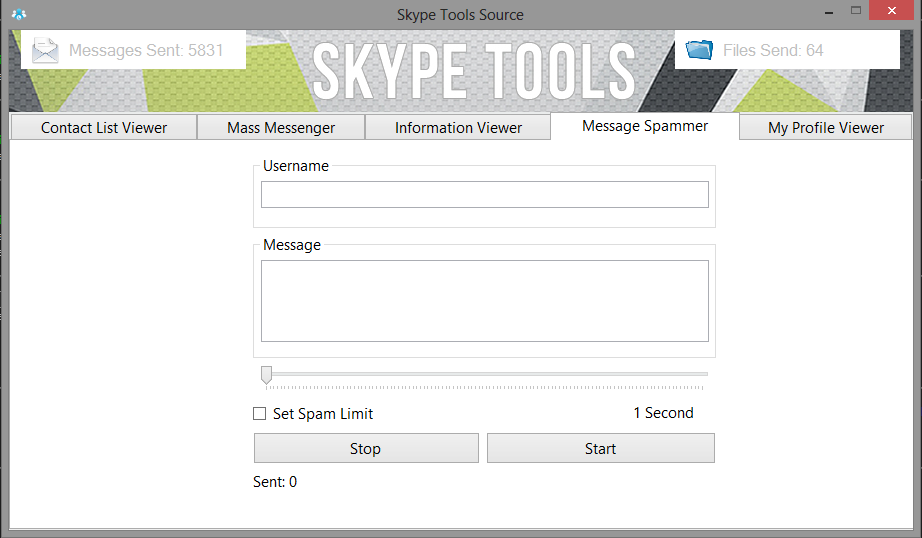Image resolution: width=922 pixels, height=538 pixels.
Task: Click the Stop button
Action: [366, 448]
